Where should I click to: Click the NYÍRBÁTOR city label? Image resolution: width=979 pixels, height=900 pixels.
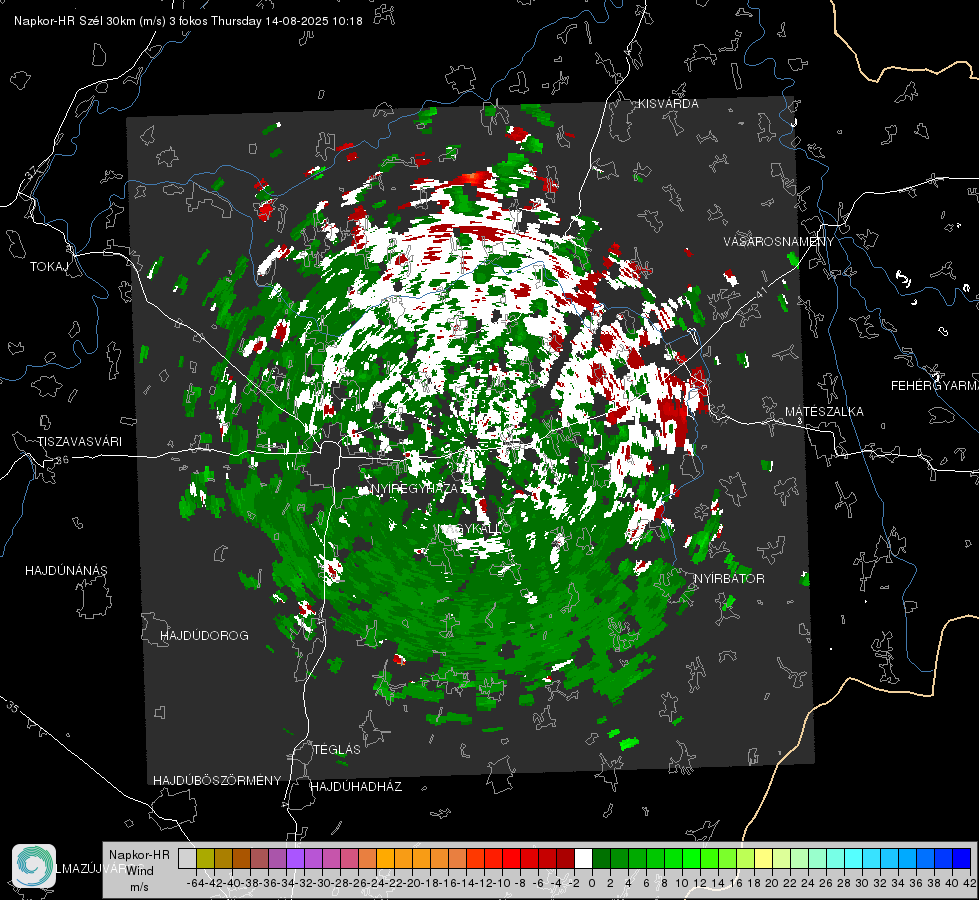tap(729, 578)
